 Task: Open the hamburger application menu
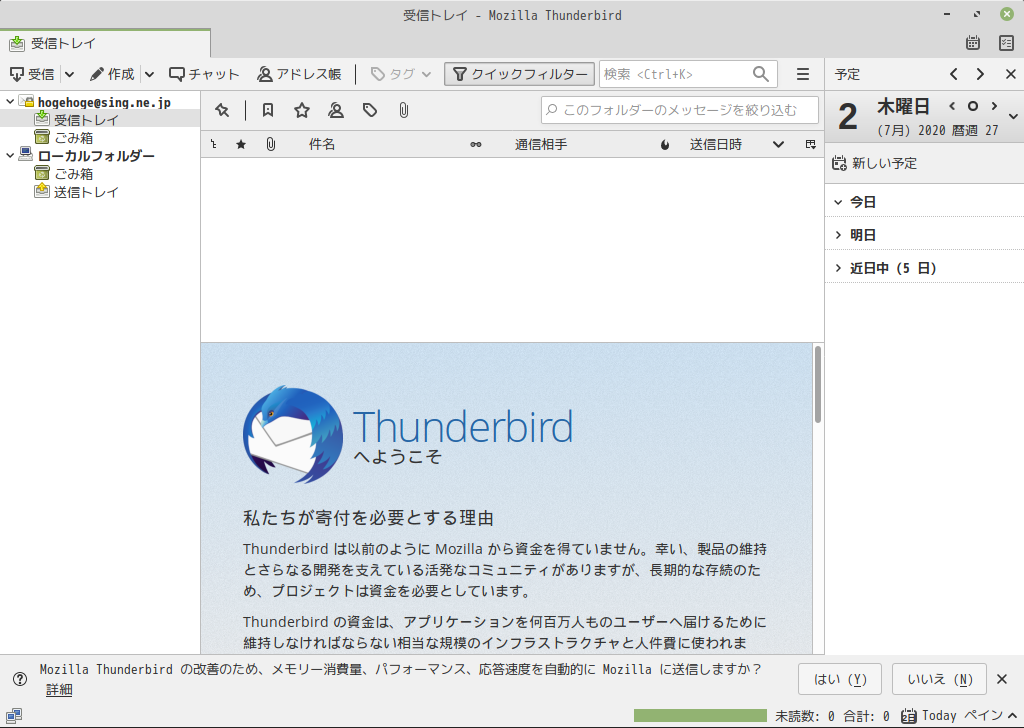pyautogui.click(x=803, y=74)
